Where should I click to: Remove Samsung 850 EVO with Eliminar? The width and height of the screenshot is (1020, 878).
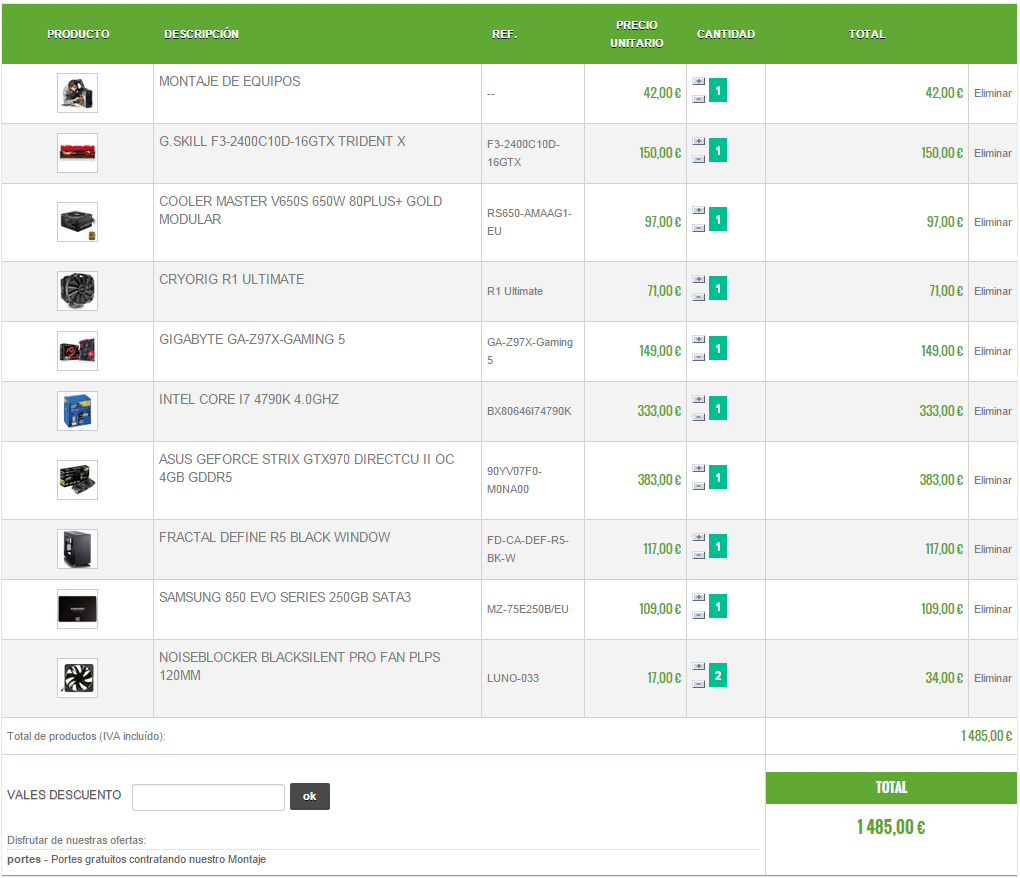(993, 609)
